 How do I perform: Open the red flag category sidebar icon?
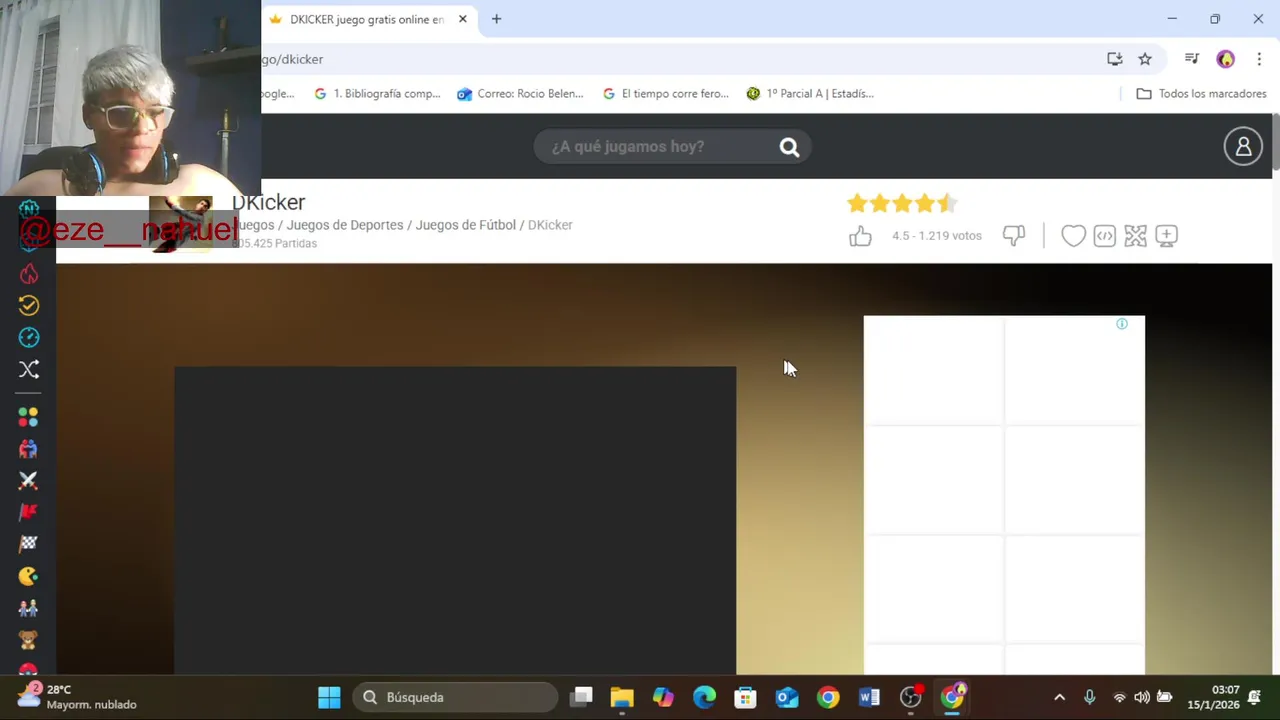[28, 512]
